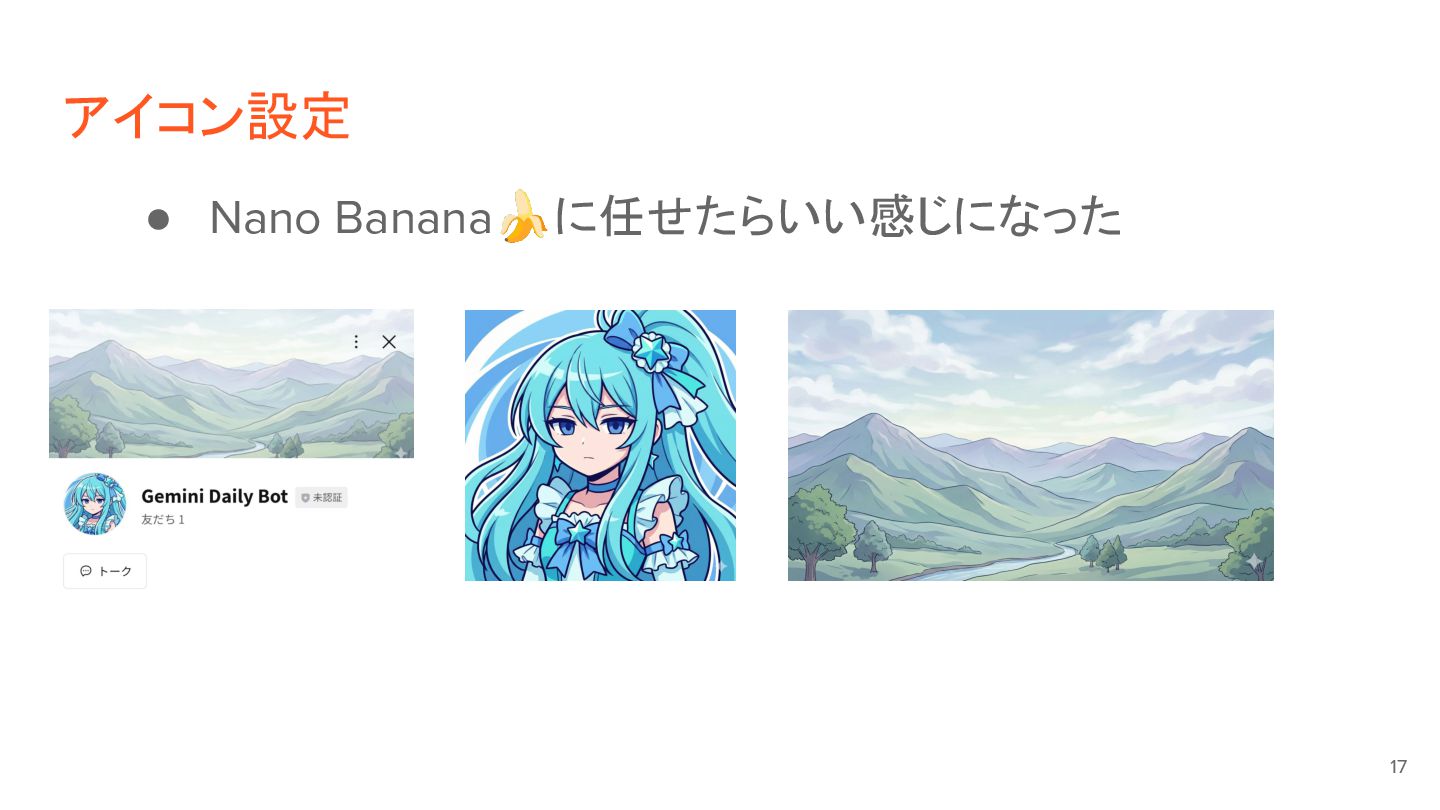Close the bot profile card

pos(389,342)
